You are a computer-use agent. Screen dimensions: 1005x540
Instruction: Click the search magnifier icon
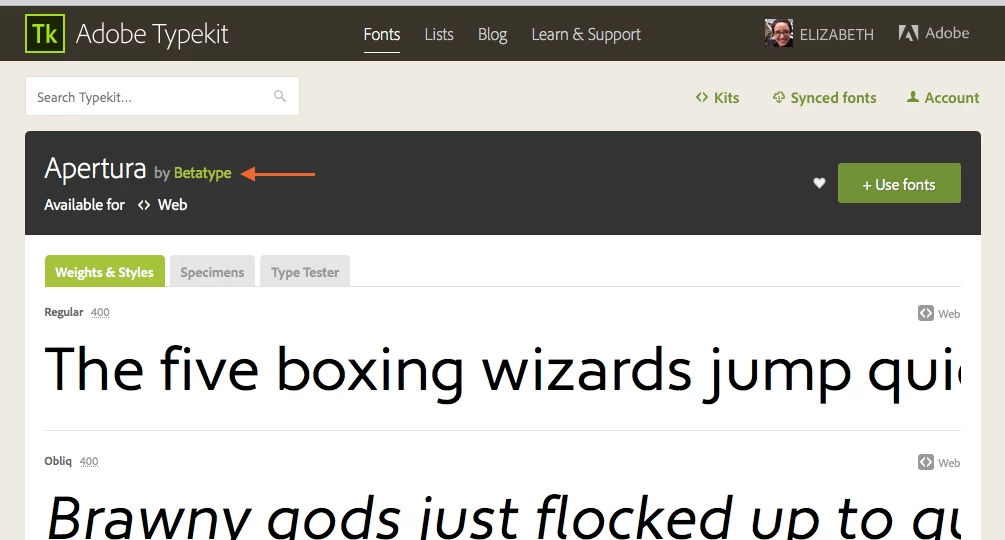point(279,96)
